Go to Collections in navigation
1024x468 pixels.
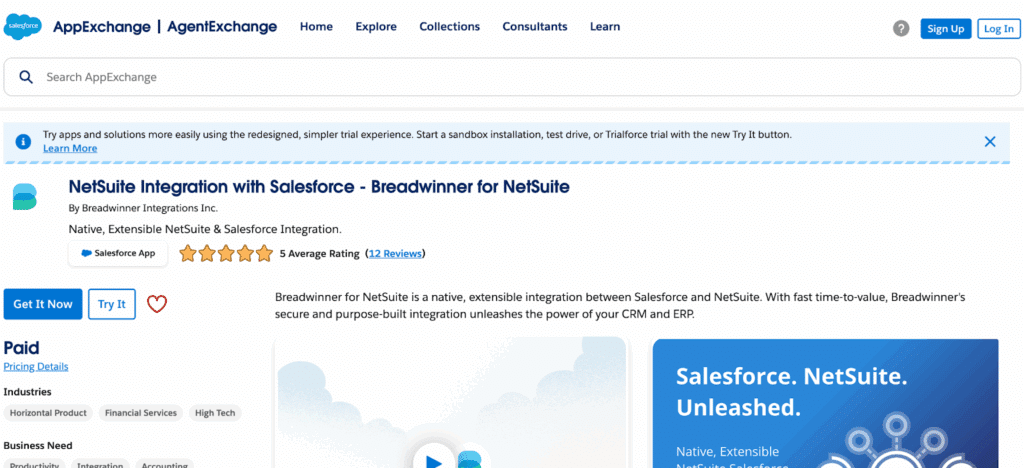450,27
